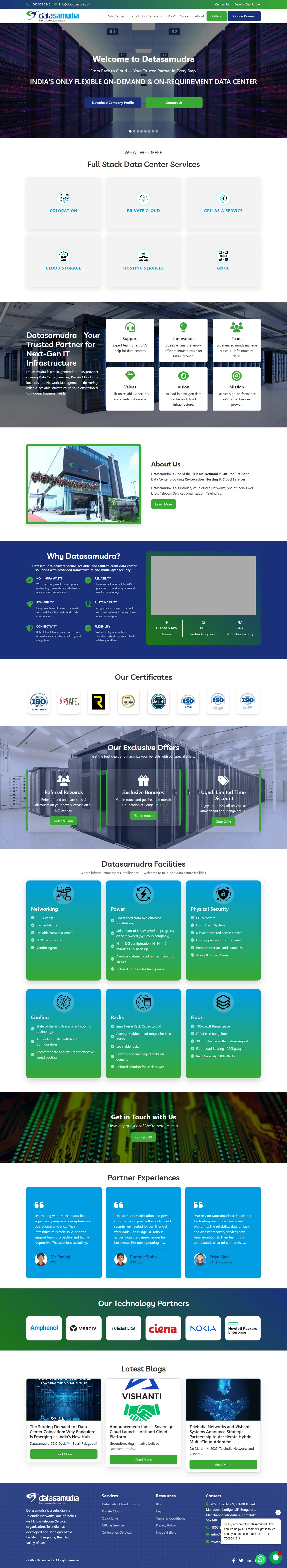Go to the About menu item
287x1568 pixels.
coord(199,16)
